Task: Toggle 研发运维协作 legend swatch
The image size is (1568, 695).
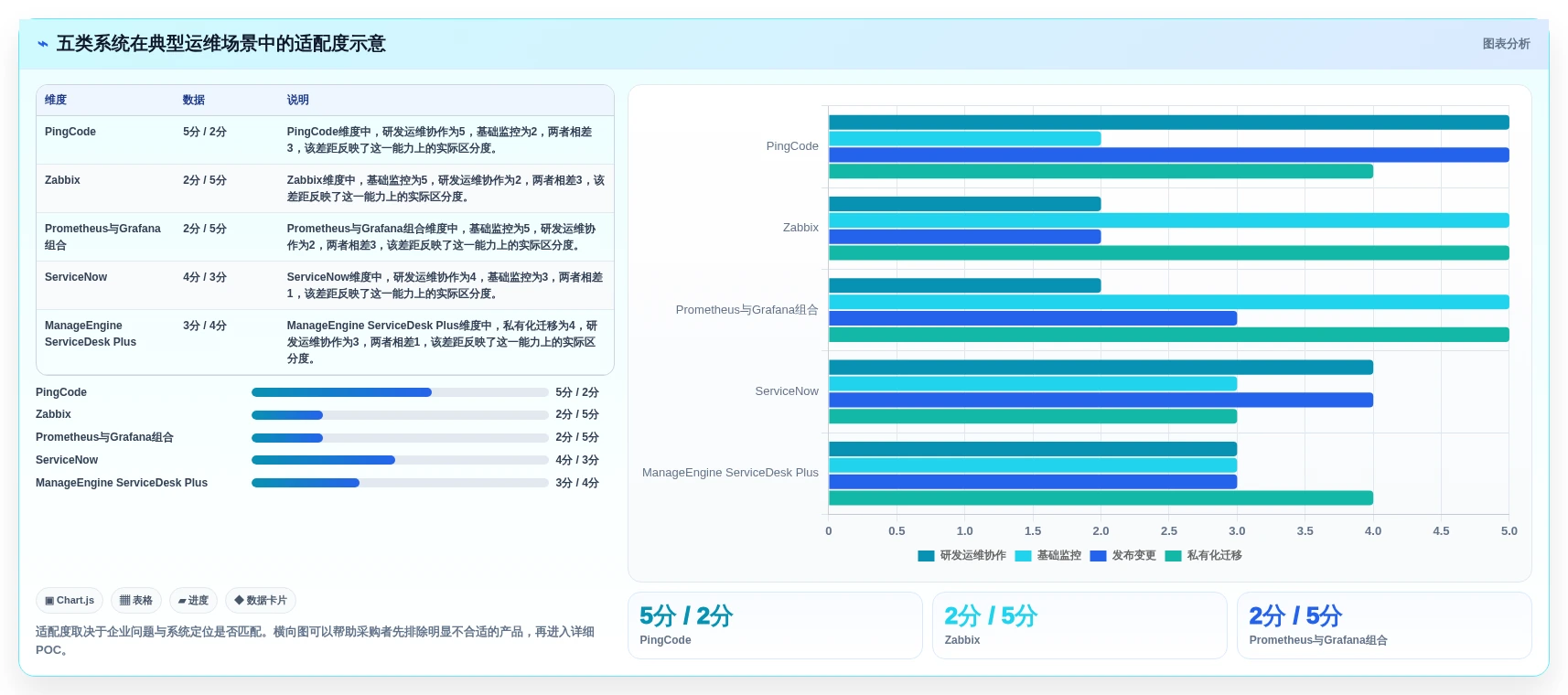Action: (926, 556)
